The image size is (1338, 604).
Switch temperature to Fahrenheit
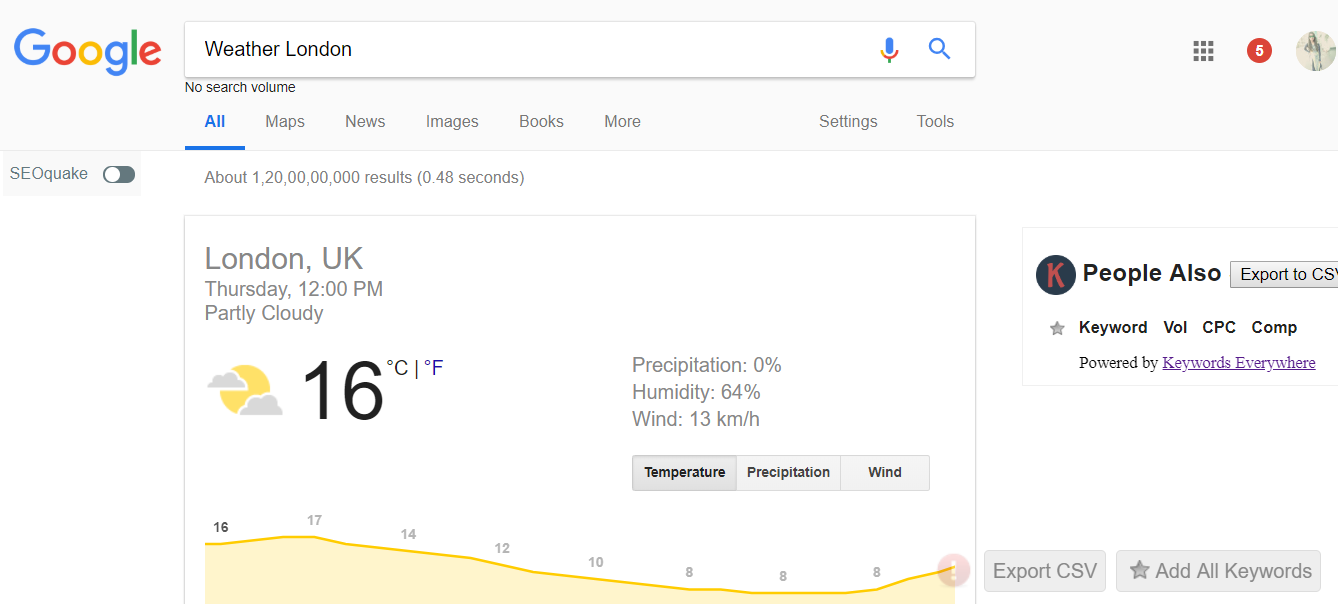coord(434,367)
